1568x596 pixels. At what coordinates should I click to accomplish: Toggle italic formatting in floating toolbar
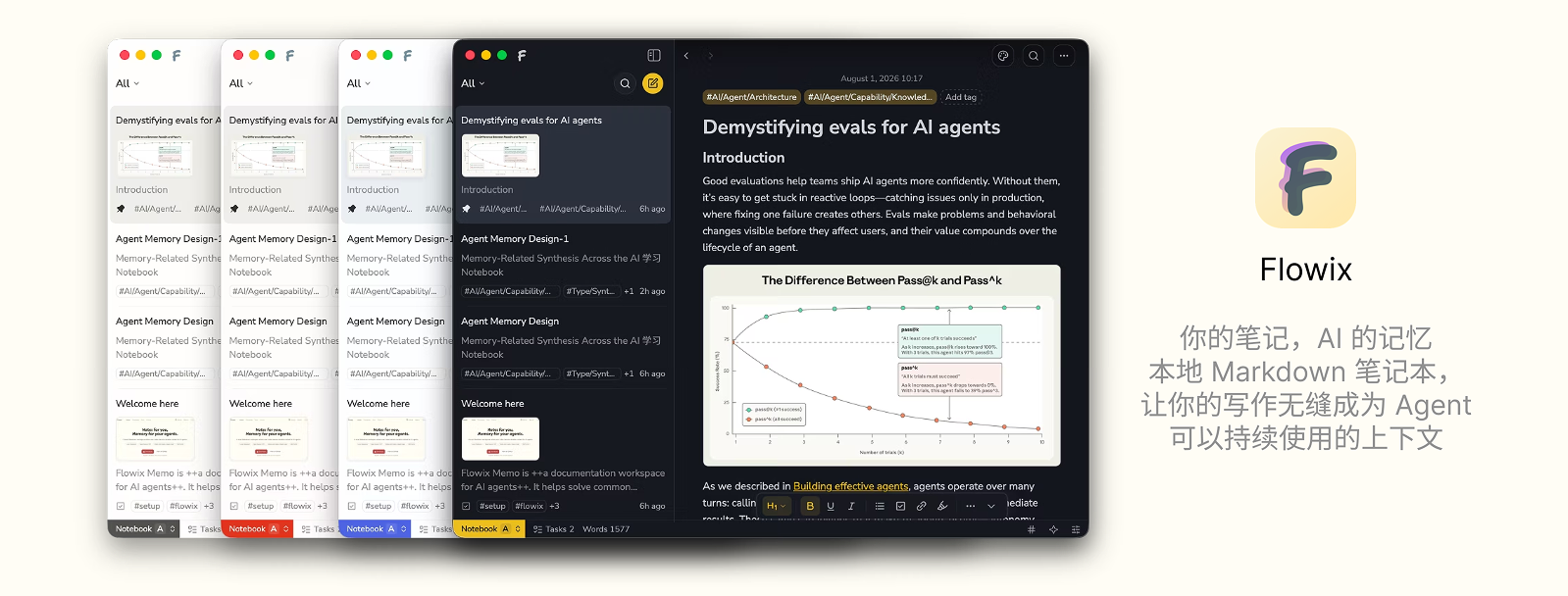click(x=851, y=506)
